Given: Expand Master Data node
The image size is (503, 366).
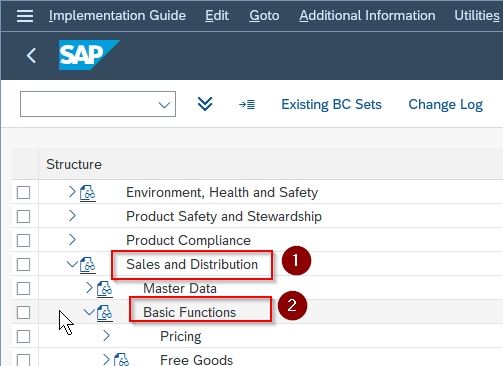Looking at the screenshot, I should (89, 288).
